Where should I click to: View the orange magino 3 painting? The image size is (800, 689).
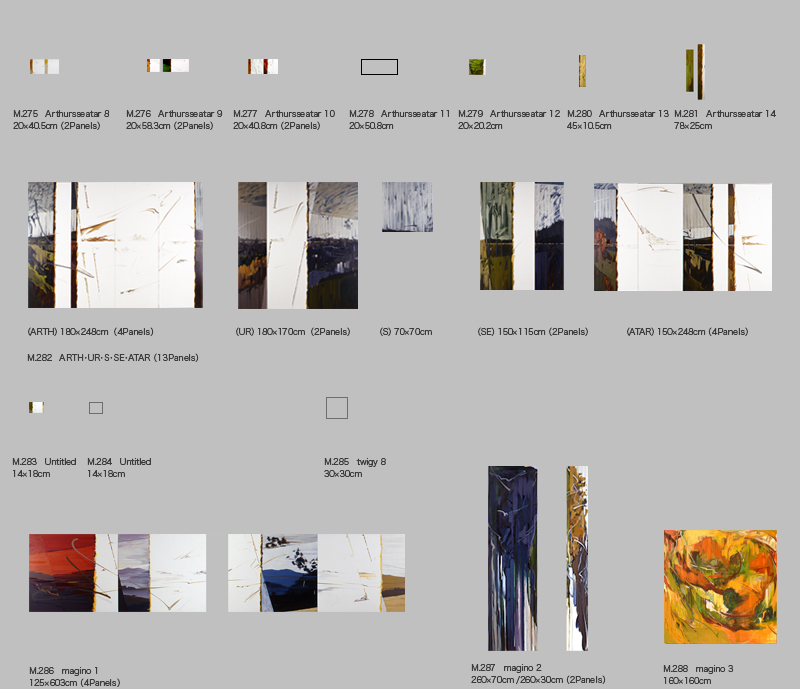720,587
